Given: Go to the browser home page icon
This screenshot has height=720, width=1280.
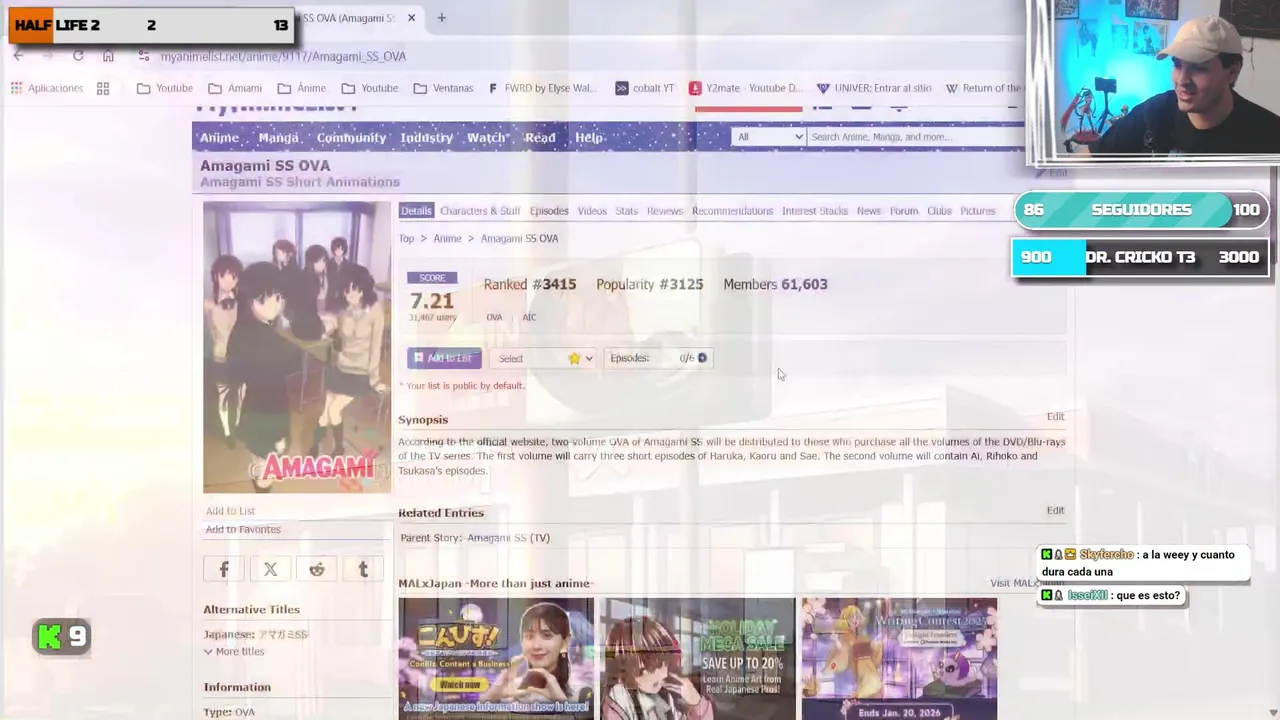Looking at the screenshot, I should (108, 56).
